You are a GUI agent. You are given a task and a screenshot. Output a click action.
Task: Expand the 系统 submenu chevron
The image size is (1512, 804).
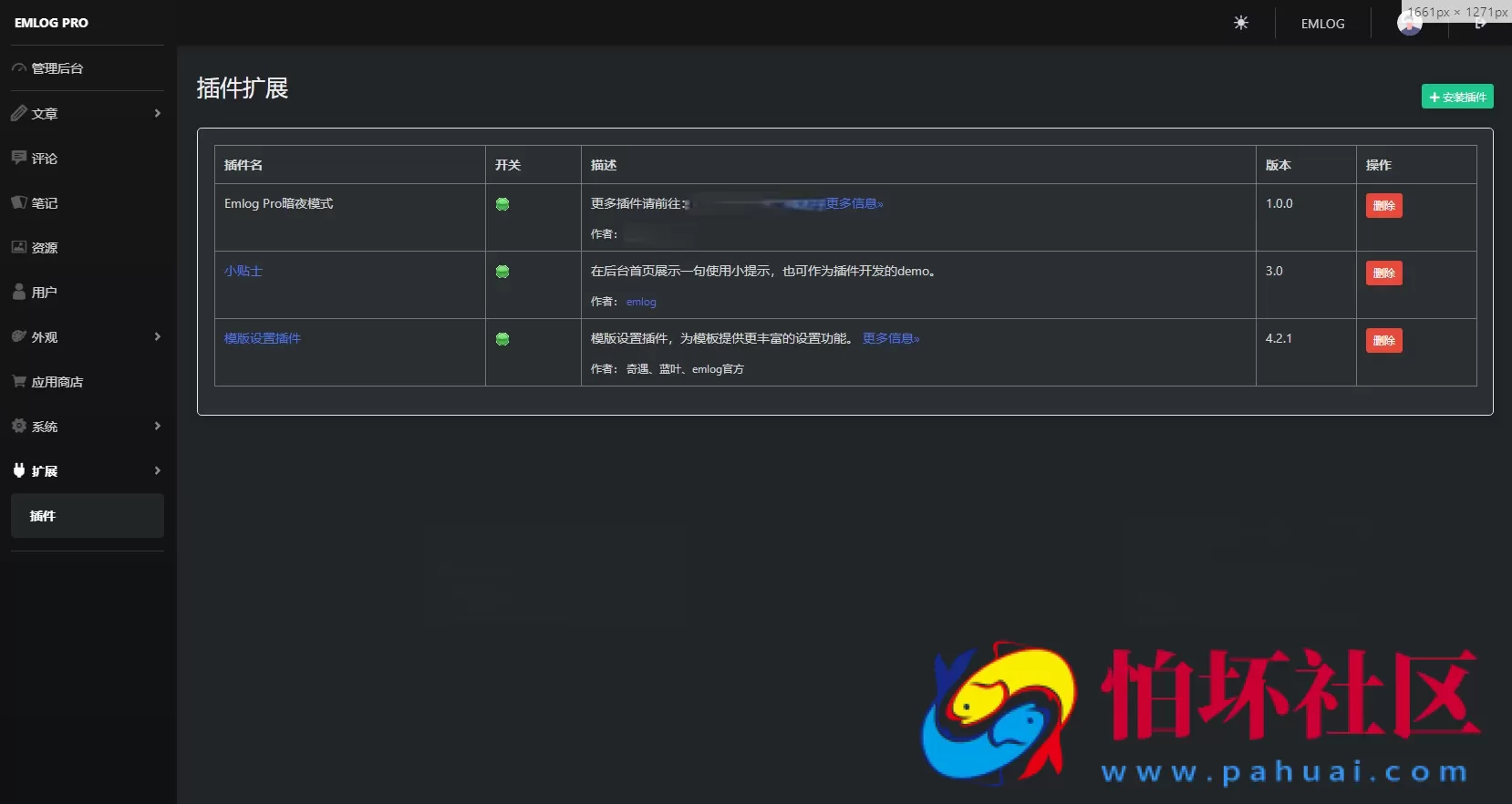pyautogui.click(x=157, y=426)
